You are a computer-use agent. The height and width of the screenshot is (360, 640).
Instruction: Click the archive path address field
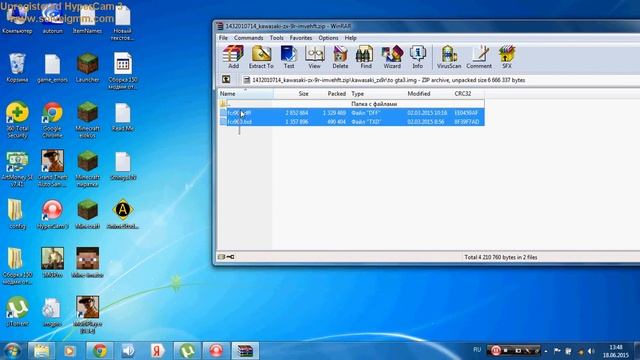point(440,80)
